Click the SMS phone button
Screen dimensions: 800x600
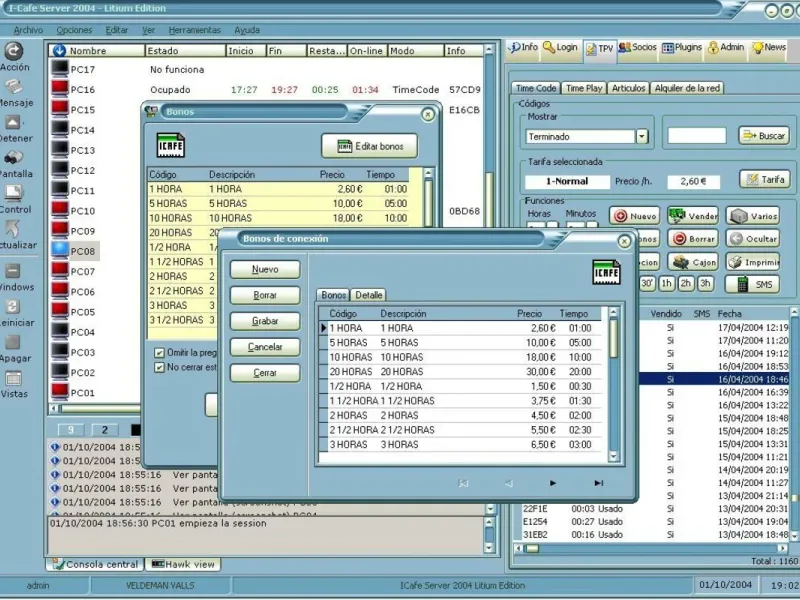753,284
